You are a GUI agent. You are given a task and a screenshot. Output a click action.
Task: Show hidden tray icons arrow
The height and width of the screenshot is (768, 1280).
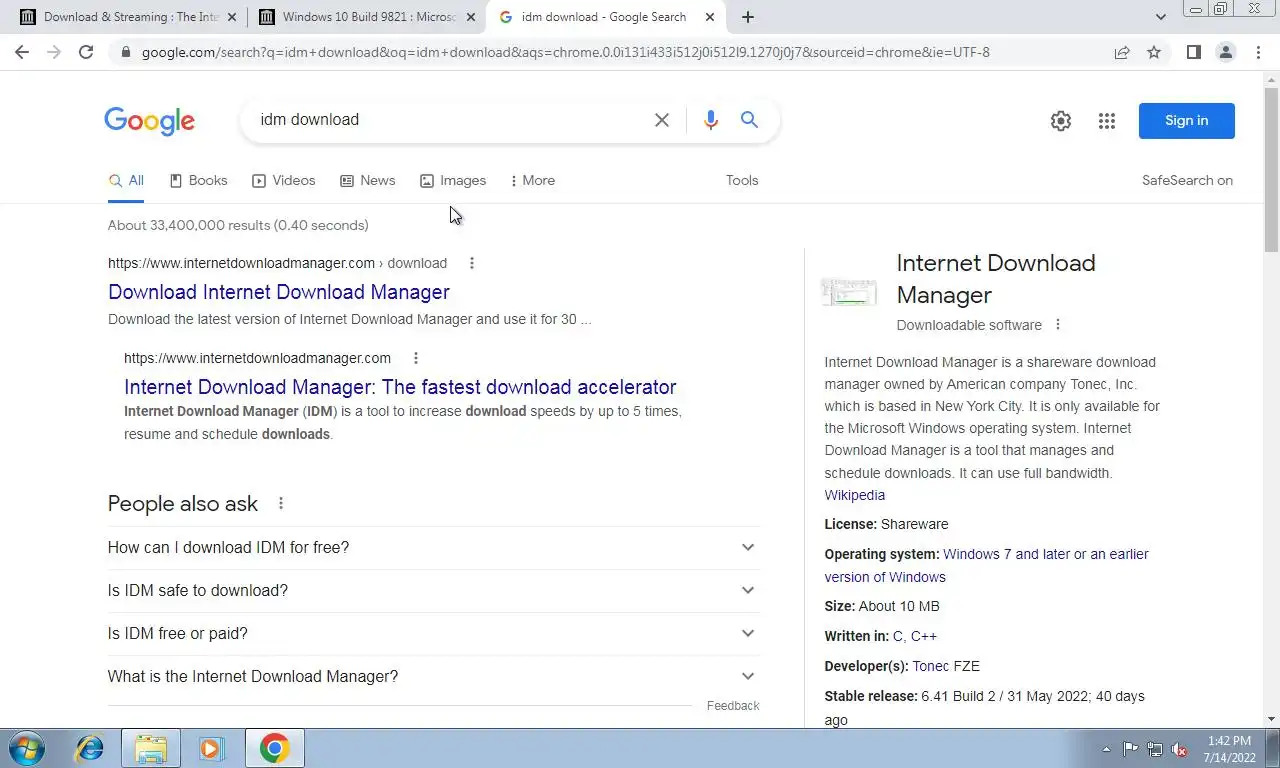tap(1106, 749)
